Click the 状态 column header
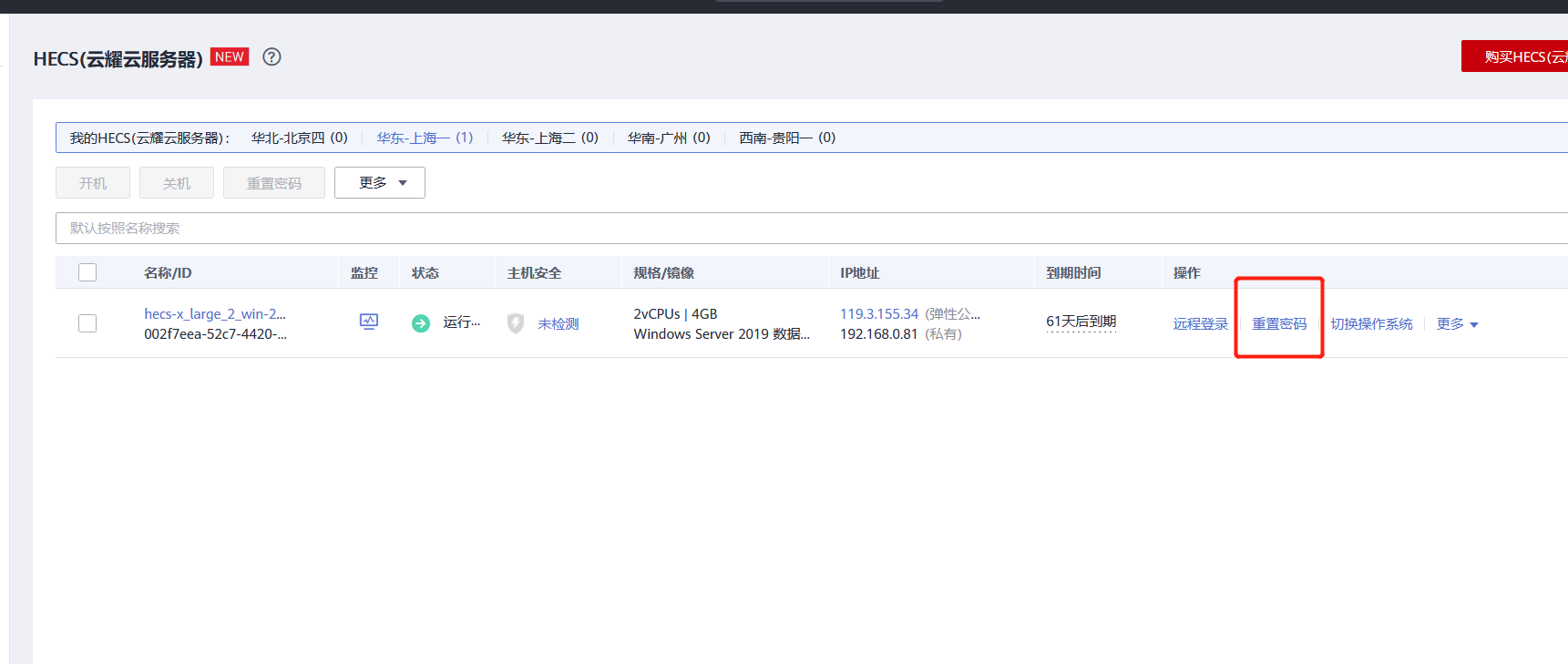1568x664 pixels. click(425, 272)
